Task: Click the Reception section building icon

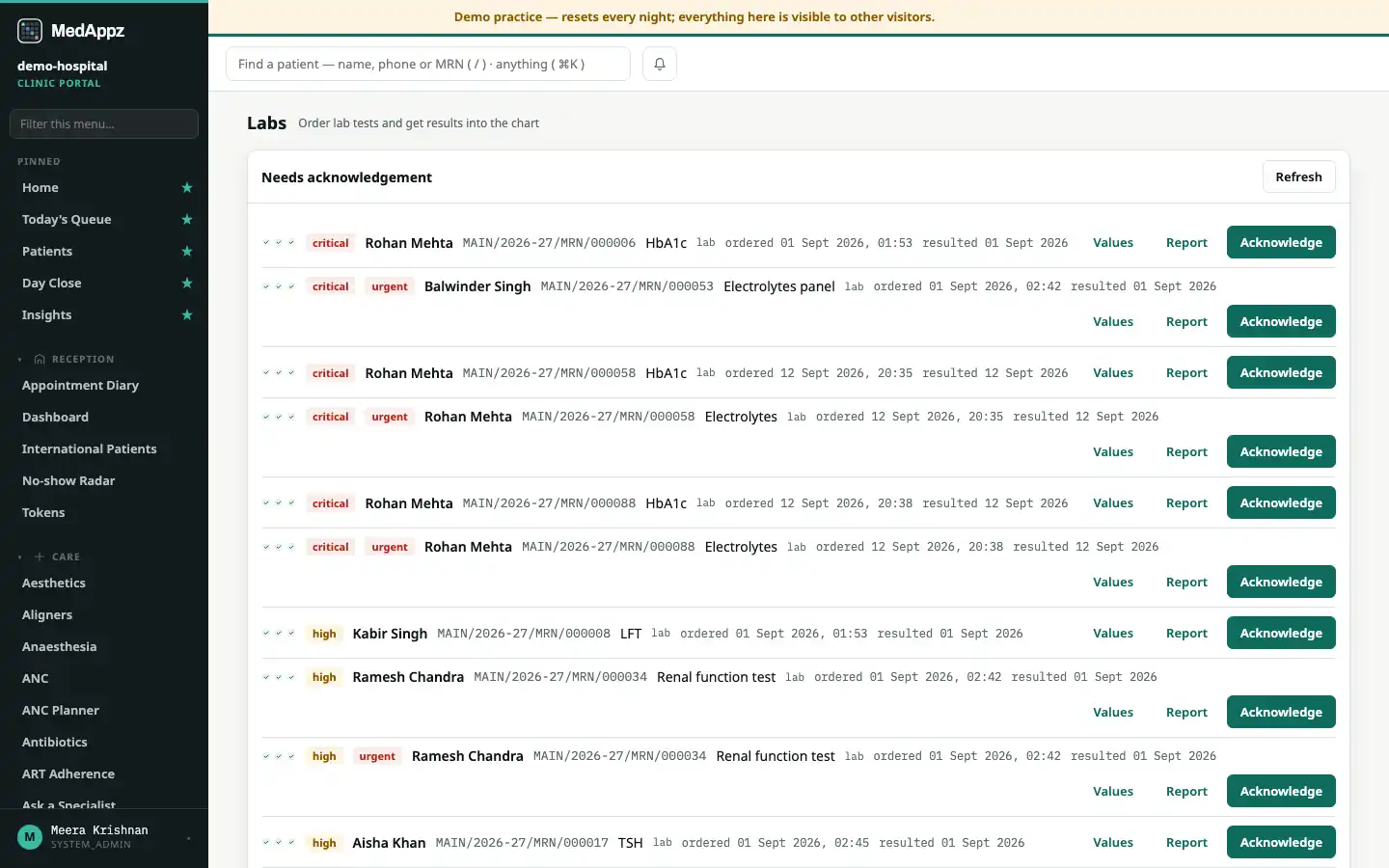Action: (40, 359)
